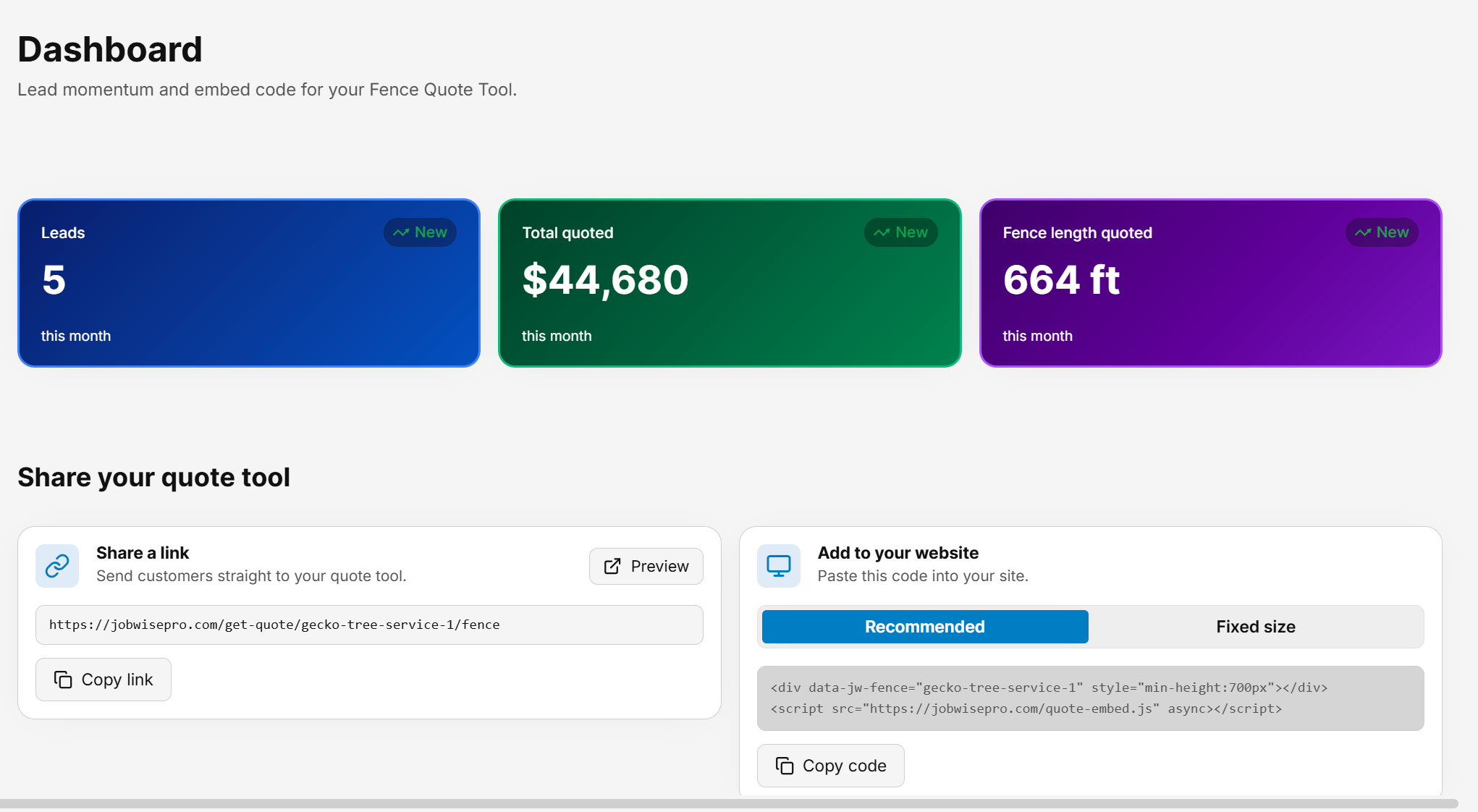Open the Leads stat card
Image resolution: width=1478 pixels, height=812 pixels.
(x=249, y=283)
